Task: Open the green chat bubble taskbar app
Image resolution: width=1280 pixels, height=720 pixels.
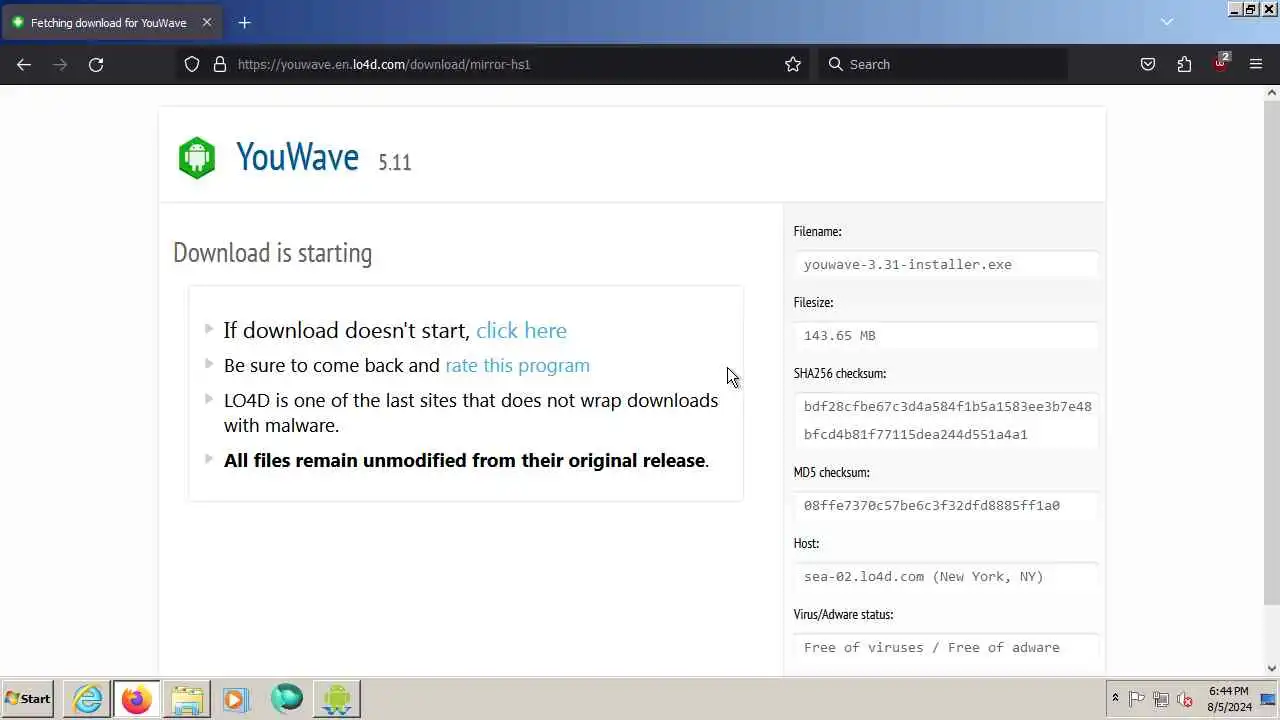Action: pos(286,699)
